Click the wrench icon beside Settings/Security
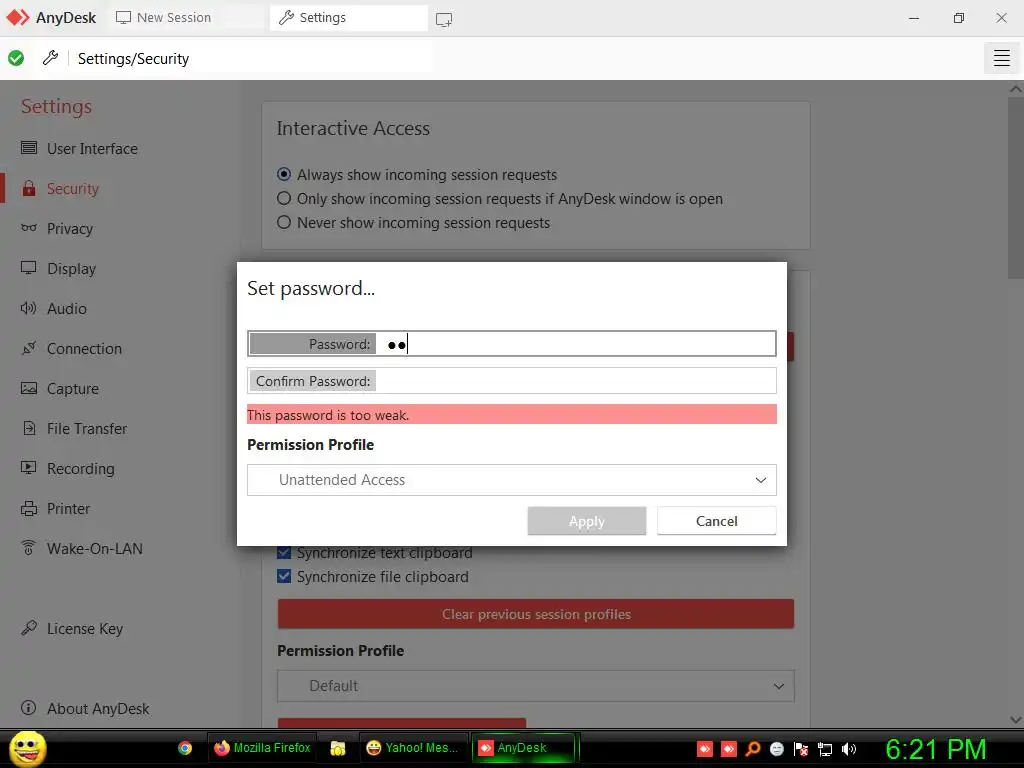This screenshot has width=1024, height=768. click(x=50, y=58)
